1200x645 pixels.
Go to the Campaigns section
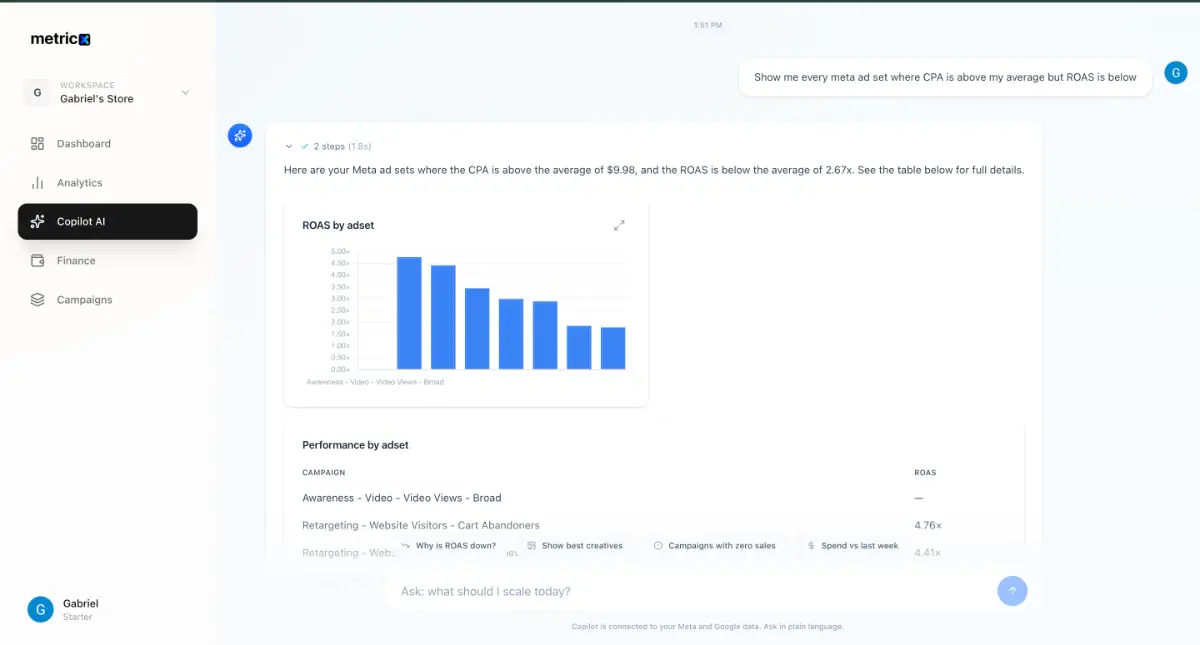point(84,300)
